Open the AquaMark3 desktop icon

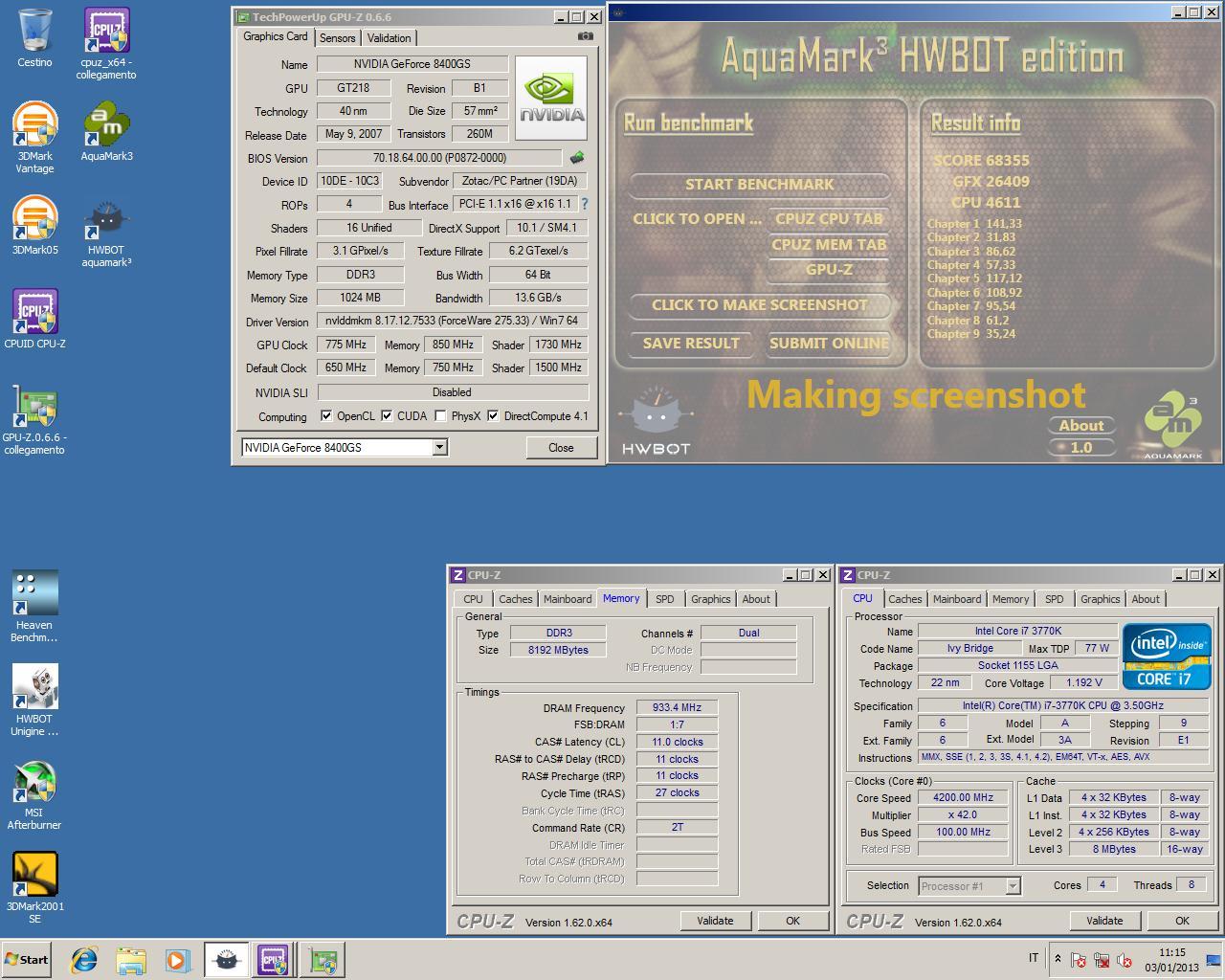106,131
